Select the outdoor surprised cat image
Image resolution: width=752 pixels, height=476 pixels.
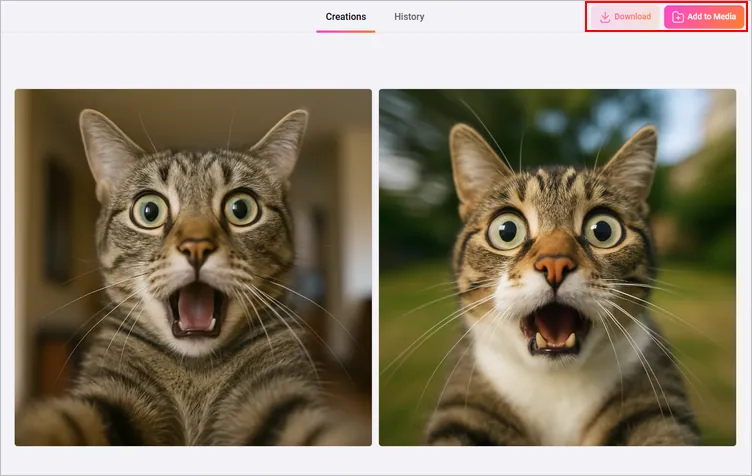pyautogui.click(x=557, y=267)
